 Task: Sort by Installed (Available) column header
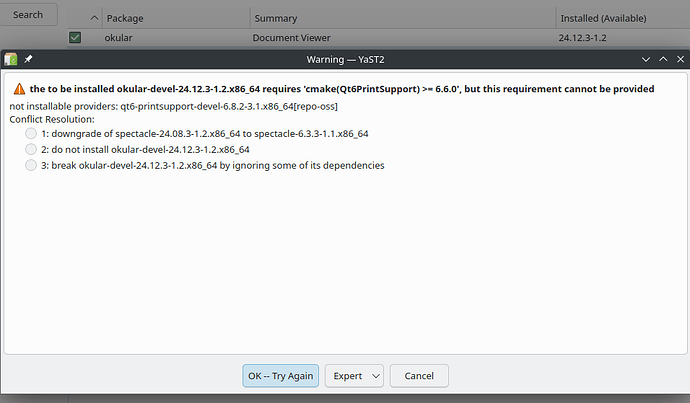click(x=623, y=18)
